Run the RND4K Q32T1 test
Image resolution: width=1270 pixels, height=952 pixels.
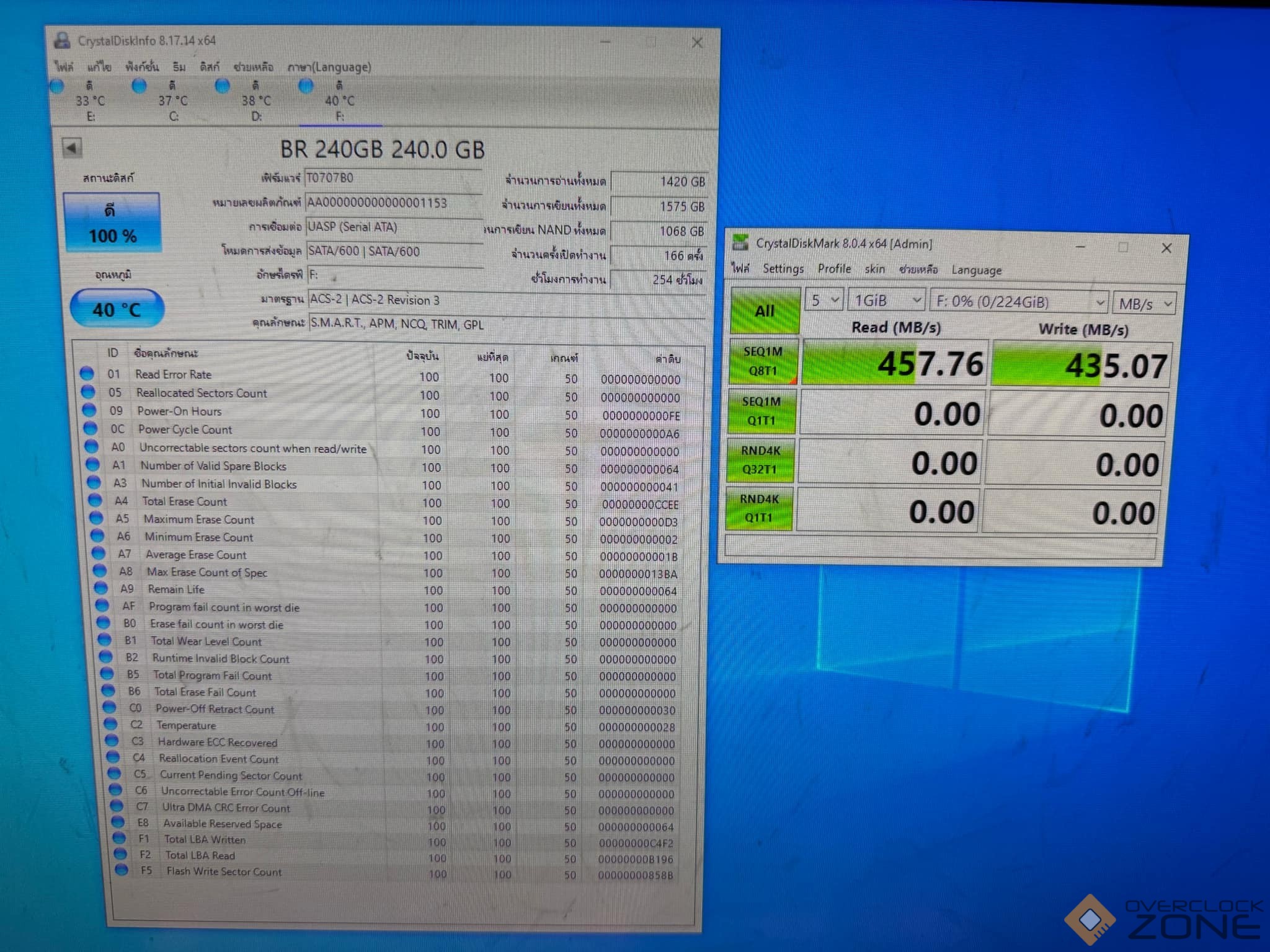[x=760, y=460]
